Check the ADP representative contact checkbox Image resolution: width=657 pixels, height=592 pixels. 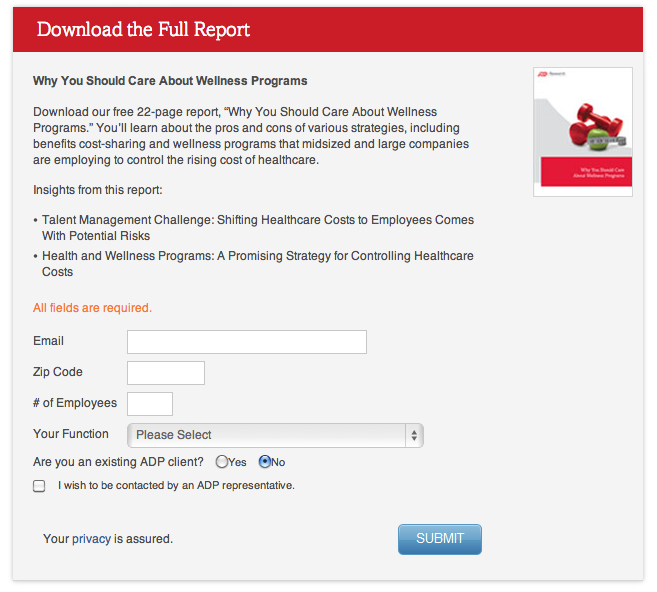pyautogui.click(x=39, y=486)
